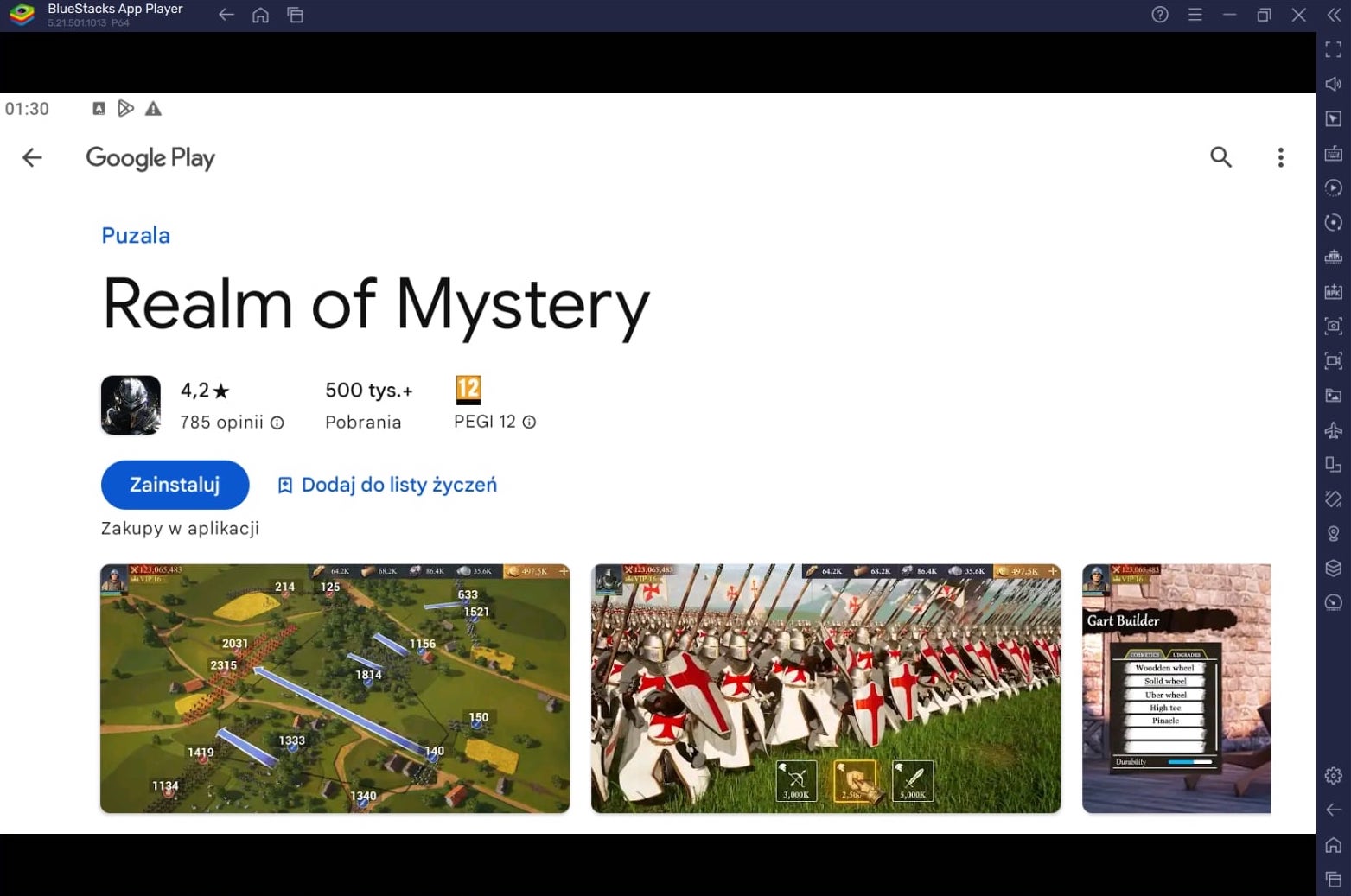Tap the 500 tys.+ Pobrania downloads stat

point(368,405)
